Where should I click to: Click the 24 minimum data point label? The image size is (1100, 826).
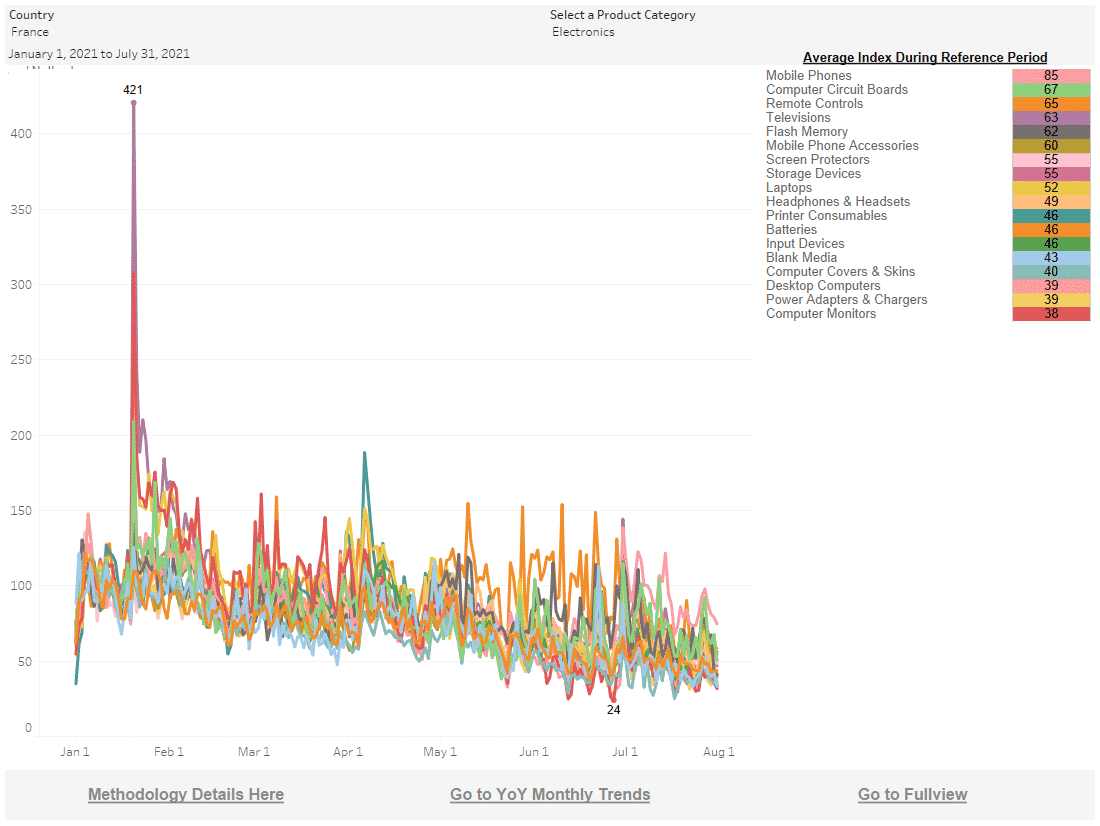pyautogui.click(x=614, y=710)
